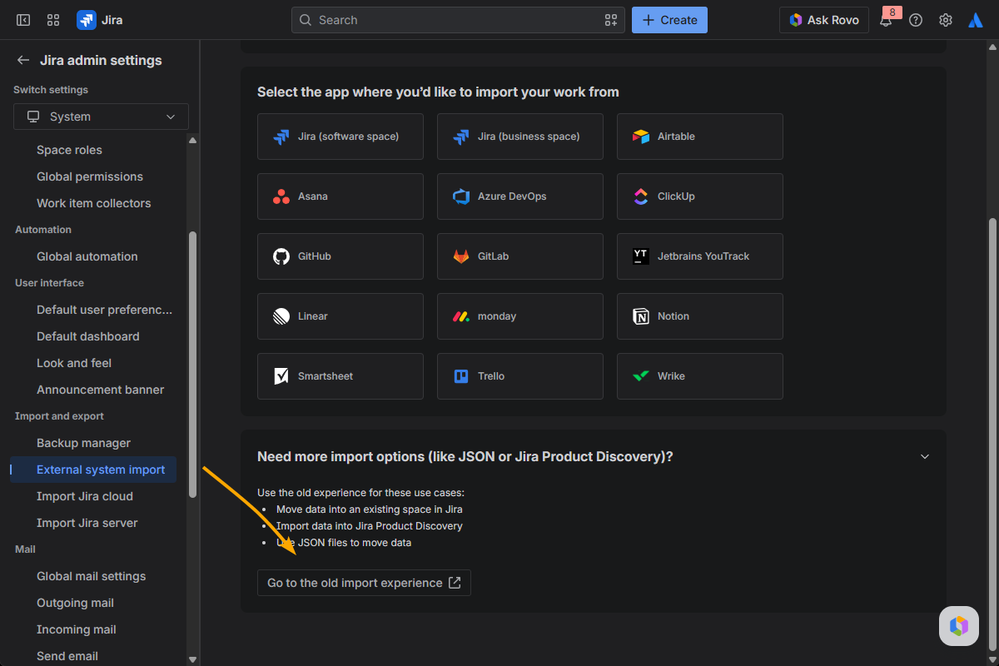
Task: Open Incoming mail settings
Action: click(x=76, y=630)
